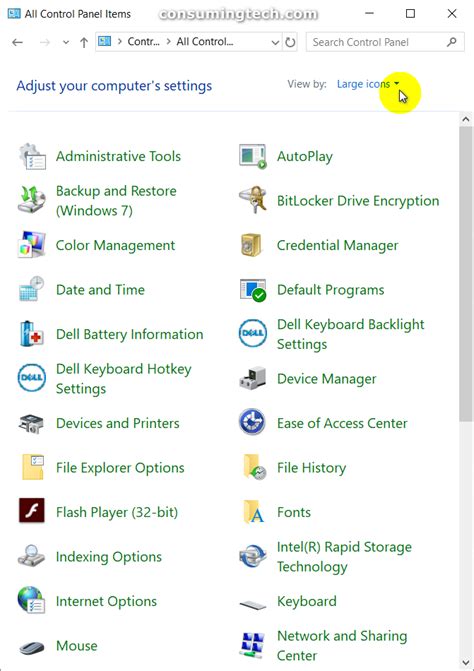Open the recent locations dropdown arrow
Image resolution: width=474 pixels, height=671 pixels.
pyautogui.click(x=65, y=42)
